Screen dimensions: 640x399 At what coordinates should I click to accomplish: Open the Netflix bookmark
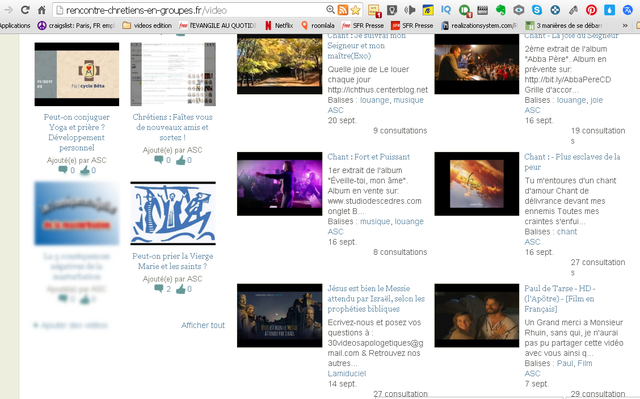tap(279, 25)
